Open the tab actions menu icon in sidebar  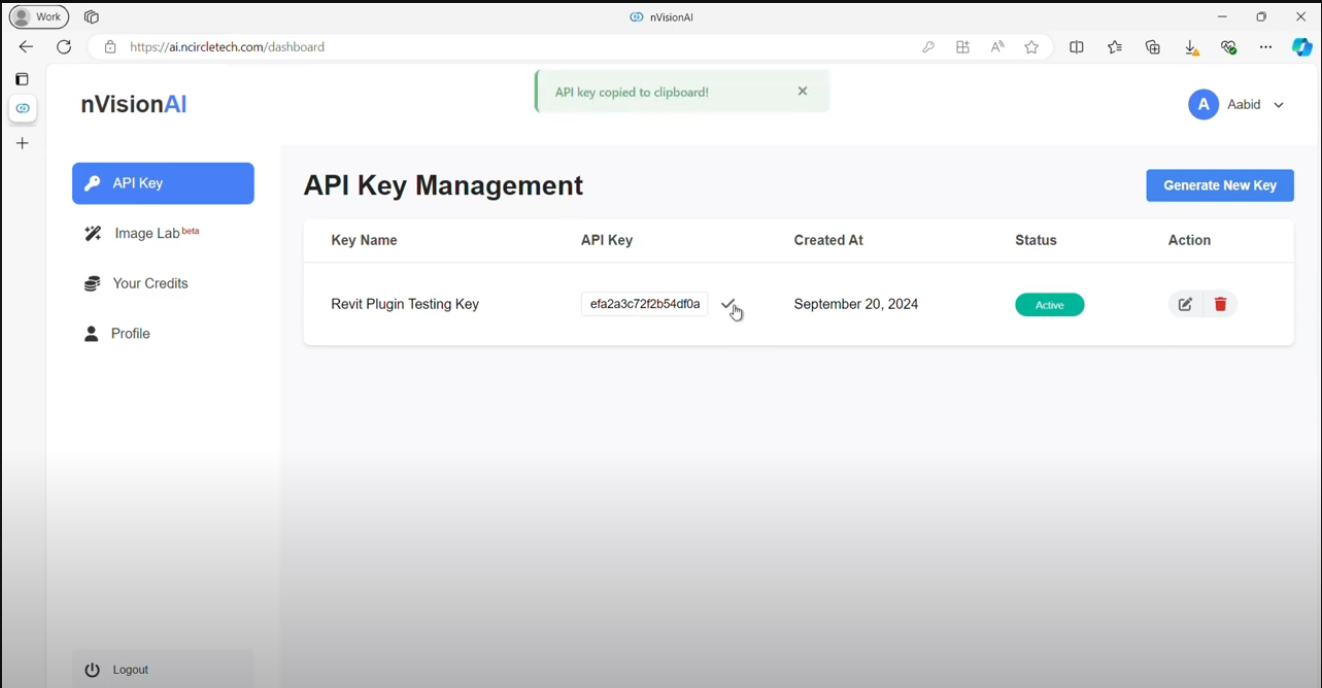point(22,79)
